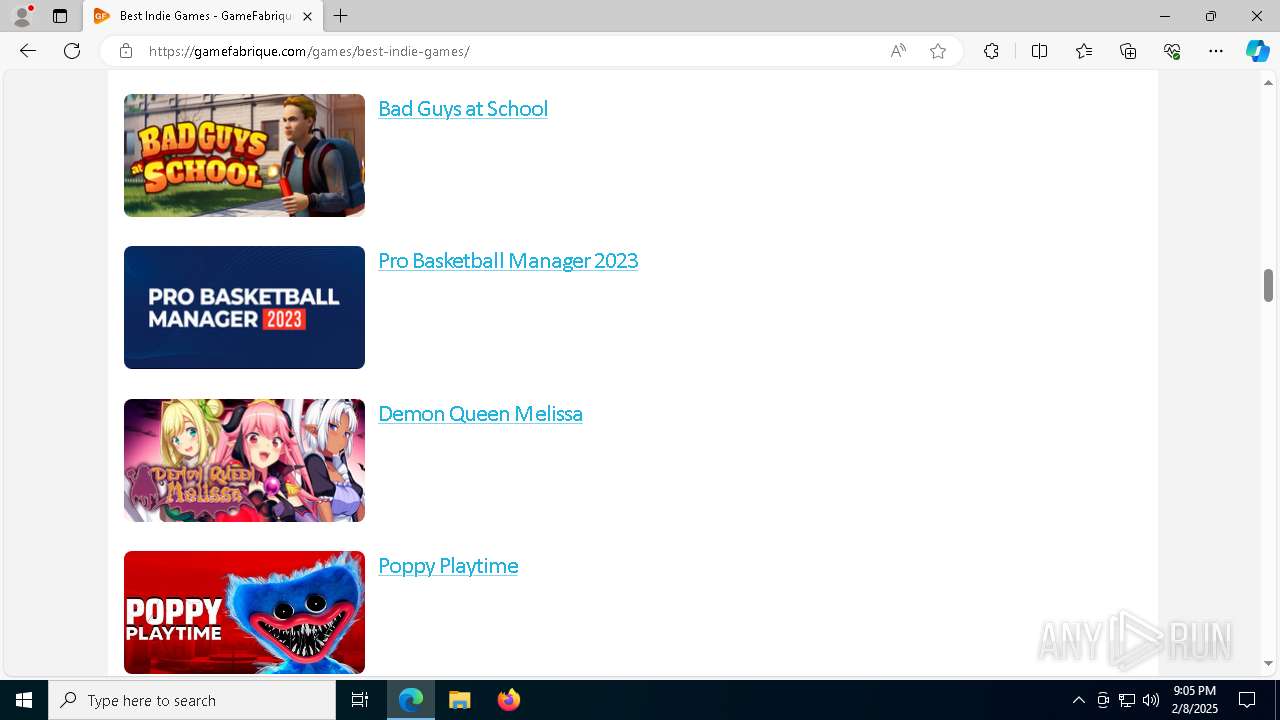Click the scrollbar up arrow
The width and height of the screenshot is (1280, 720).
coord(1269,82)
